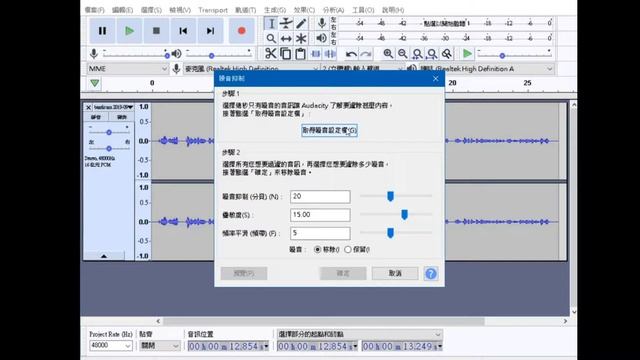Open the Realtek playback device dropdown

point(487,69)
